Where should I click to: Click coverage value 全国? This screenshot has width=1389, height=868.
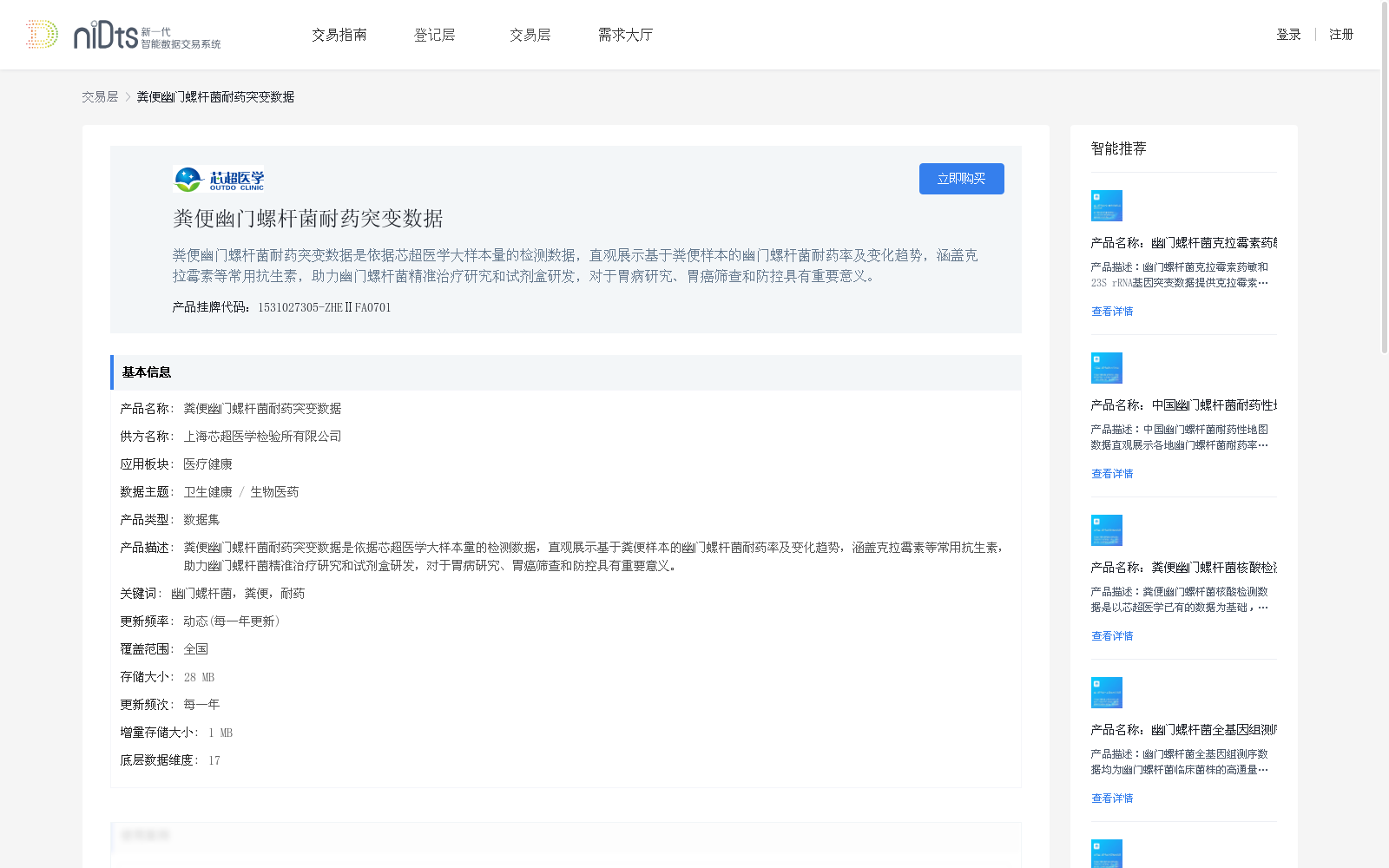[x=195, y=649]
